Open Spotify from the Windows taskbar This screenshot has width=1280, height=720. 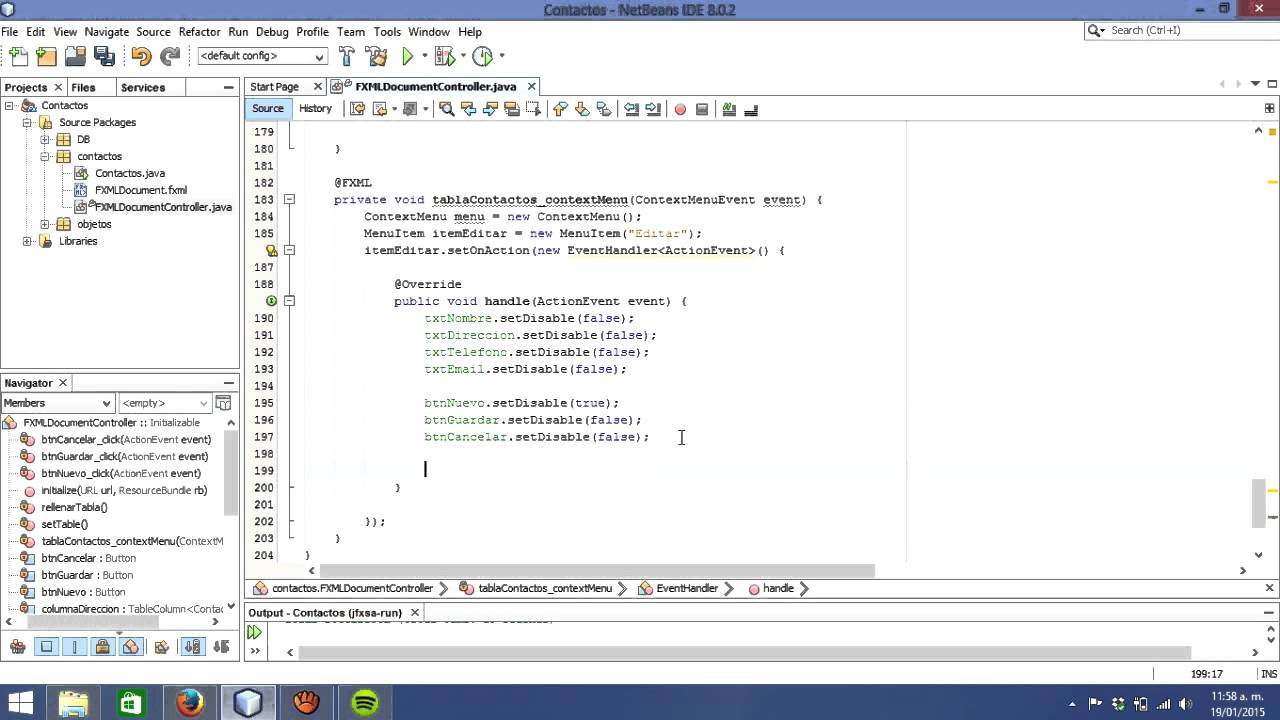pos(365,703)
